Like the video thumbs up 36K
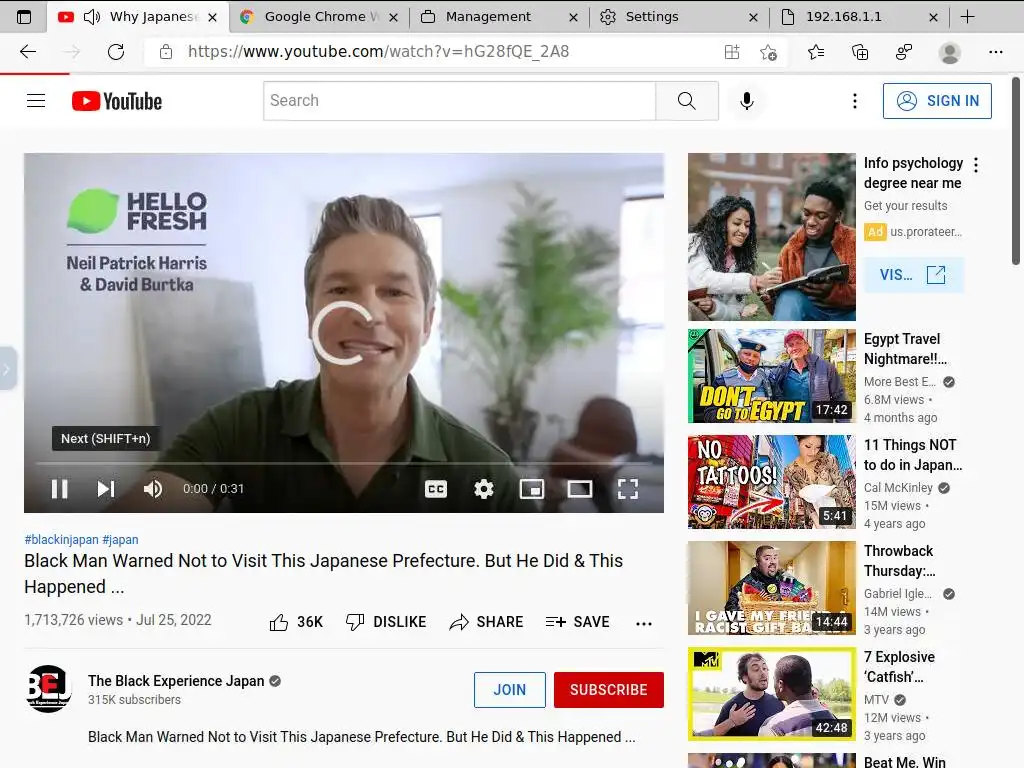Viewport: 1024px width, 768px height. (296, 622)
